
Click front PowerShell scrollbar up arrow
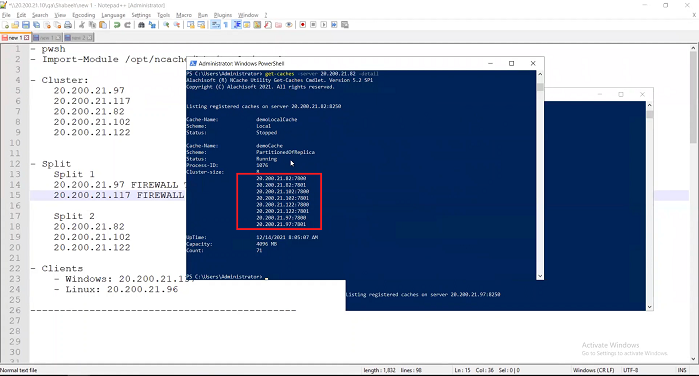(x=540, y=74)
